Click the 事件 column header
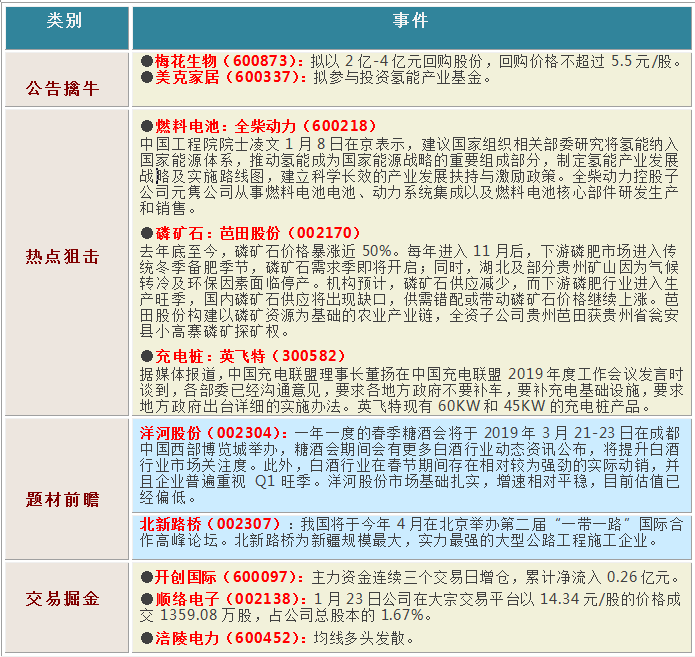This screenshot has height=657, width=695. (412, 28)
